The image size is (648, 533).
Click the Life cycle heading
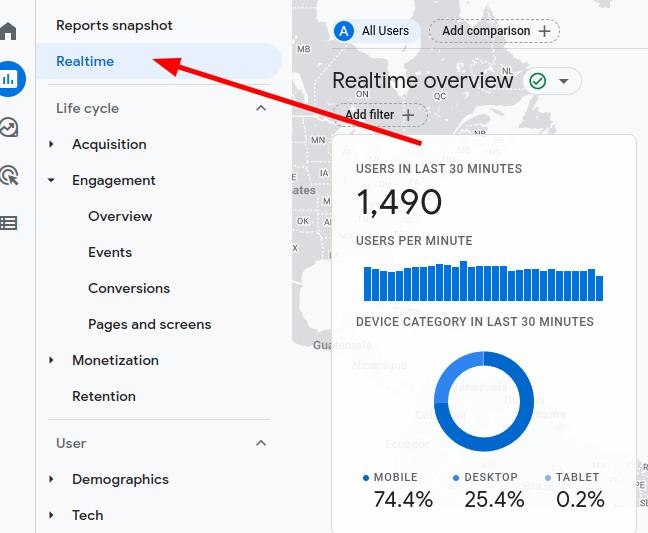88,108
